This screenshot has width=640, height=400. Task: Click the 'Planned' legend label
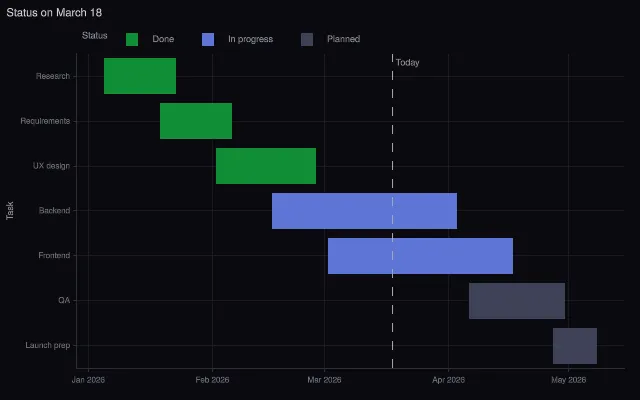coord(343,39)
